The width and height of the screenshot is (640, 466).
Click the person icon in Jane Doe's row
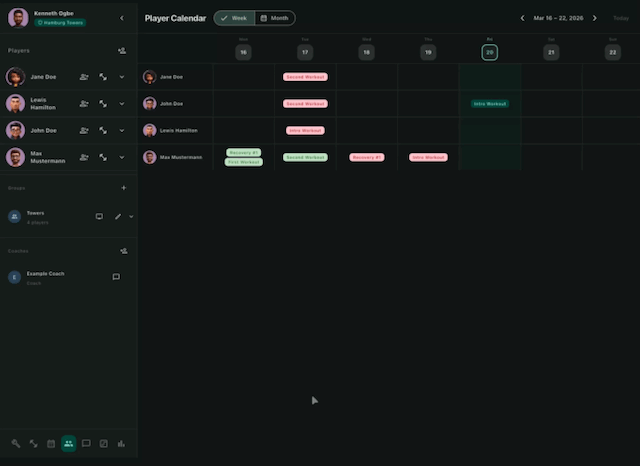(84, 77)
